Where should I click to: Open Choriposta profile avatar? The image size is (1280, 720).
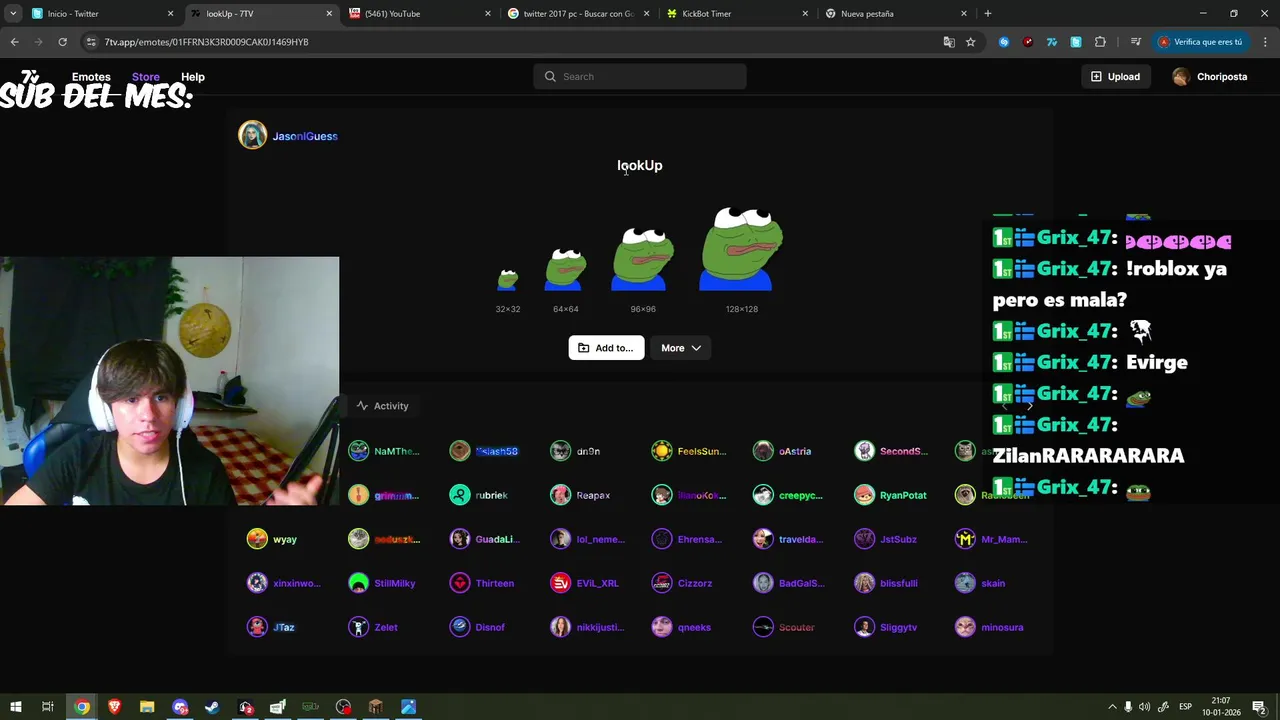coord(1181,77)
